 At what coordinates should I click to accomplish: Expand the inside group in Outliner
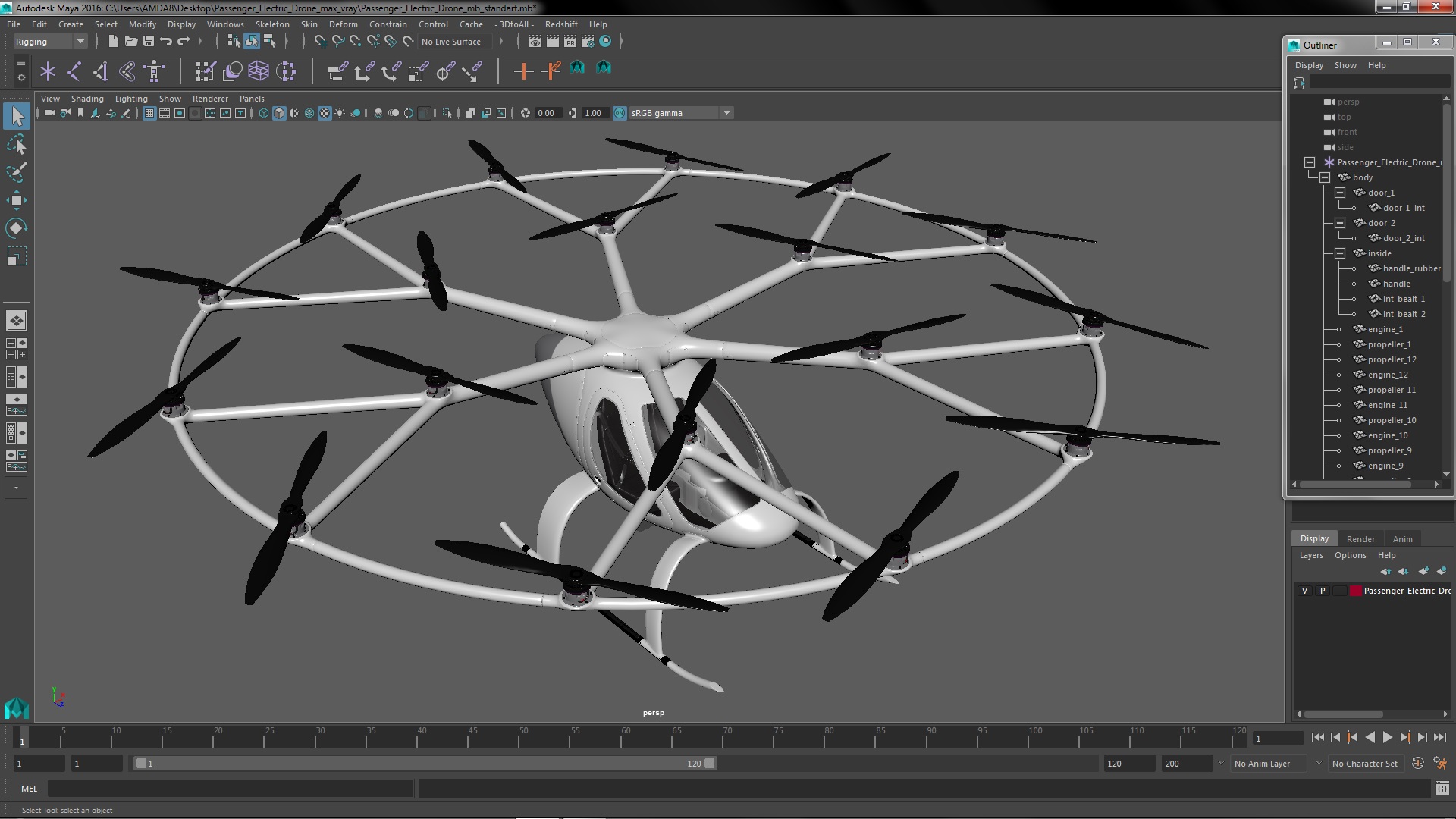point(1340,253)
